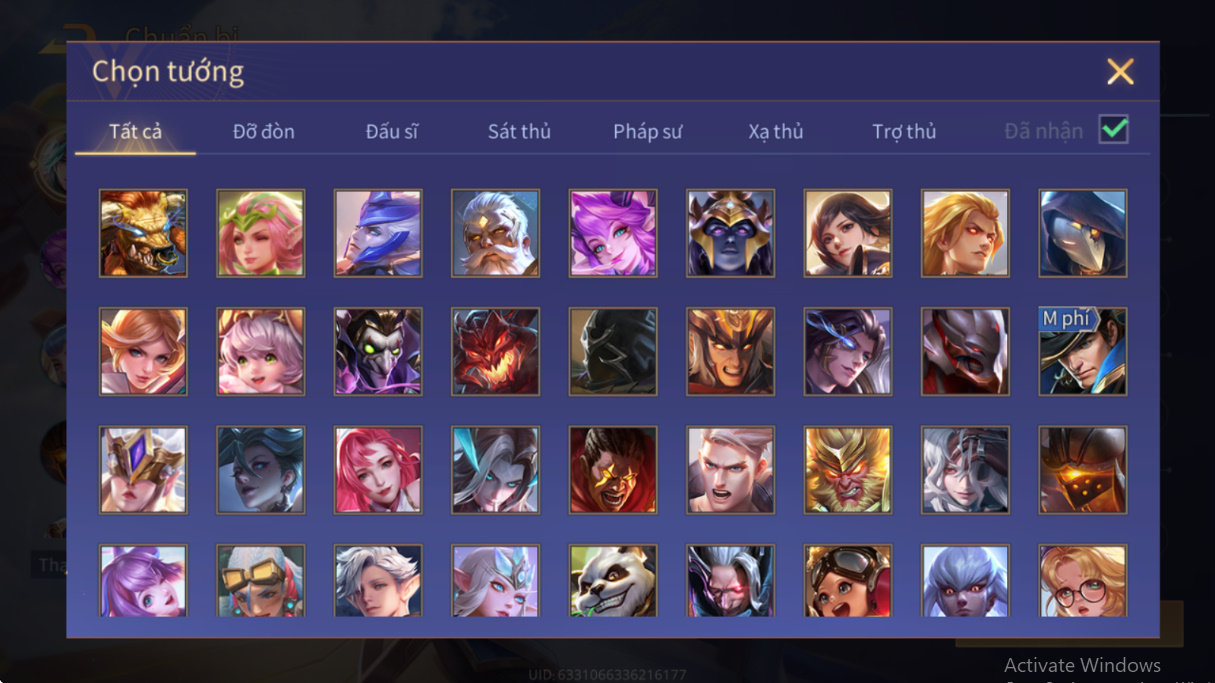Viewport: 1215px width, 683px height.
Task: Select the hero marked "M phí"
Action: click(x=1083, y=351)
